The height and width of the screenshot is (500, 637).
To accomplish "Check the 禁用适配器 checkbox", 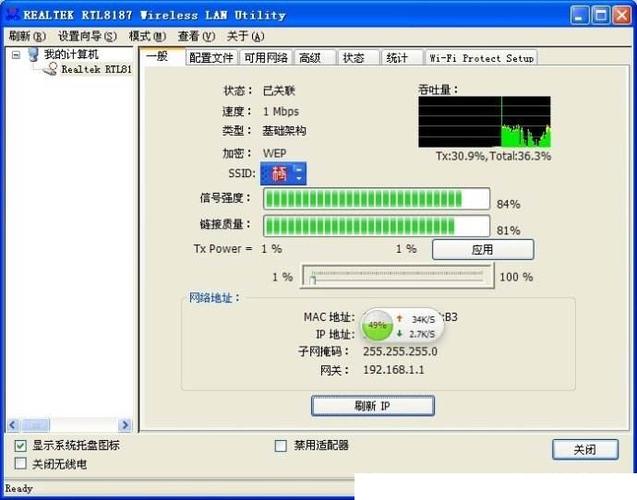I will tap(281, 446).
